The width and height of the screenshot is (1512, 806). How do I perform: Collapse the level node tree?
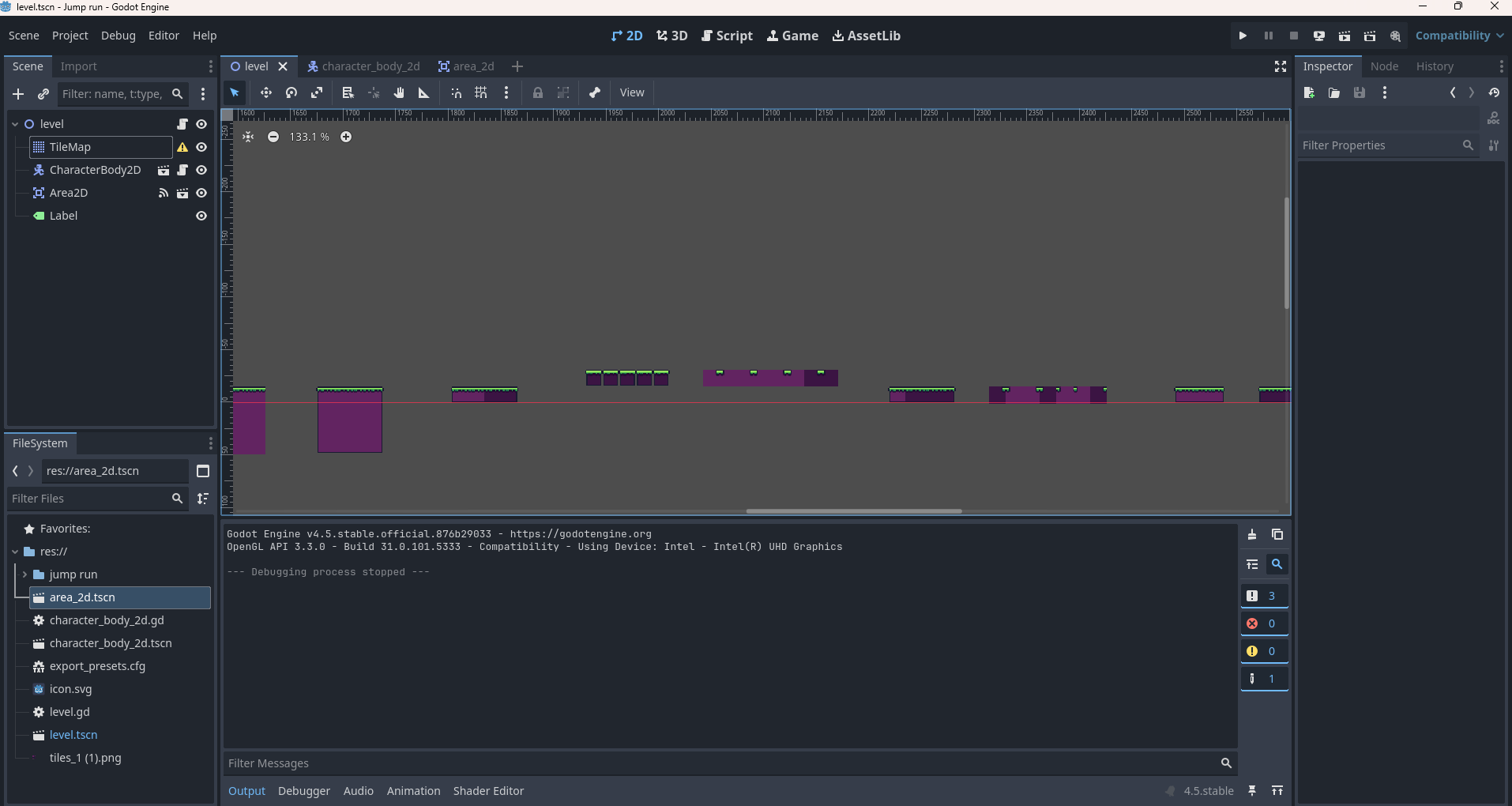click(x=15, y=124)
